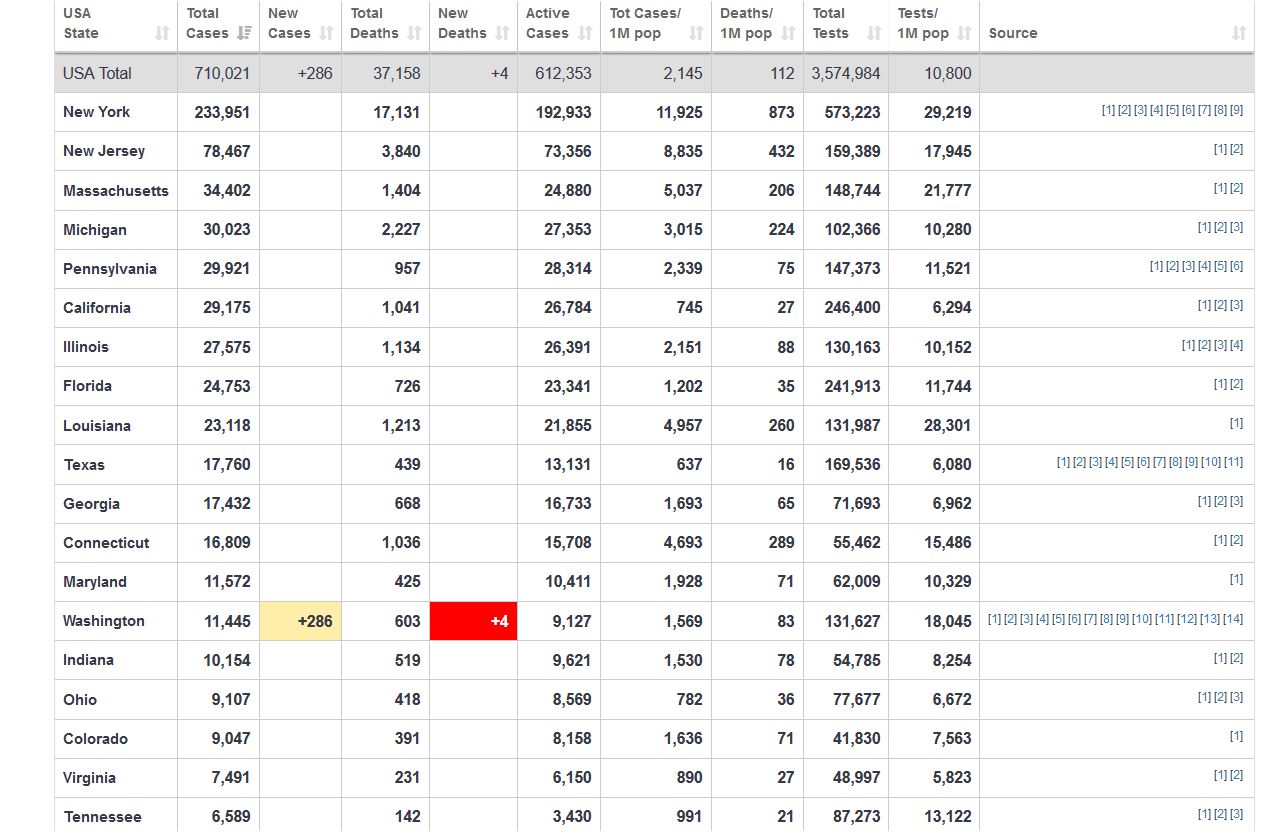Screen dimensions: 1262x832
Task: Open source link [1] for Louisiana
Action: [x=1236, y=423]
